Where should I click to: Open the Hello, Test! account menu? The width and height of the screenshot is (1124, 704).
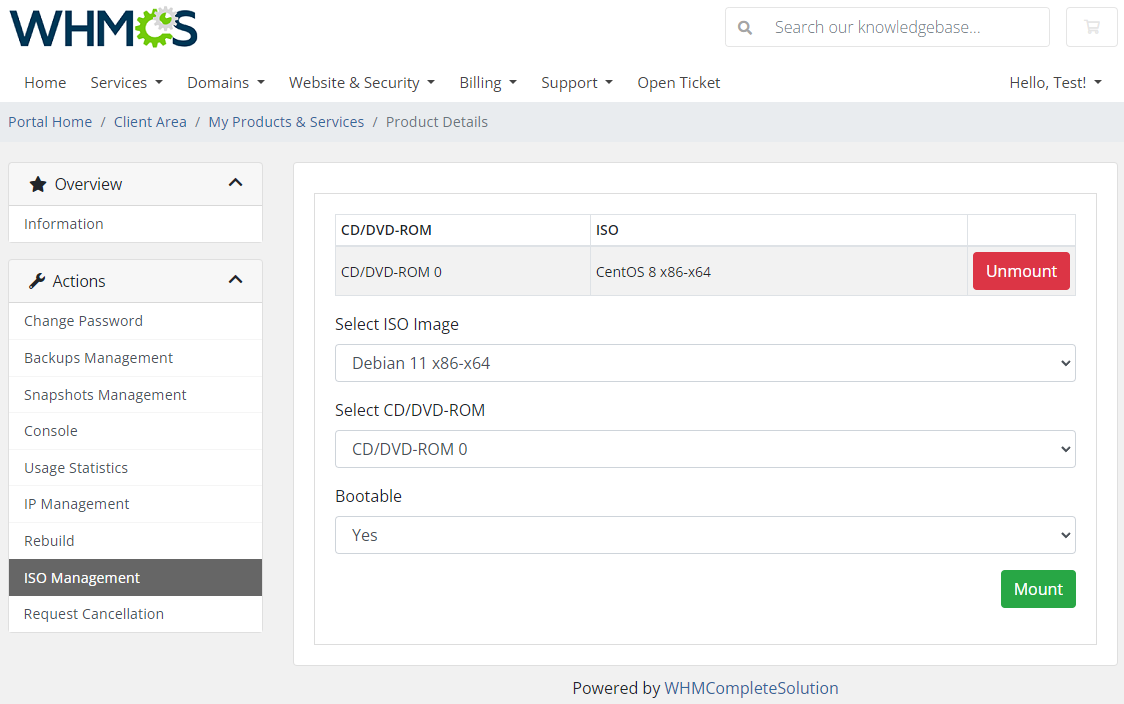point(1055,82)
